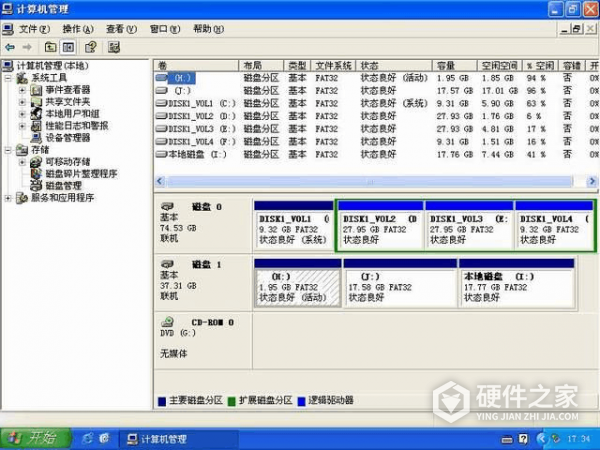Open the 查看(V) menu

tap(121, 29)
